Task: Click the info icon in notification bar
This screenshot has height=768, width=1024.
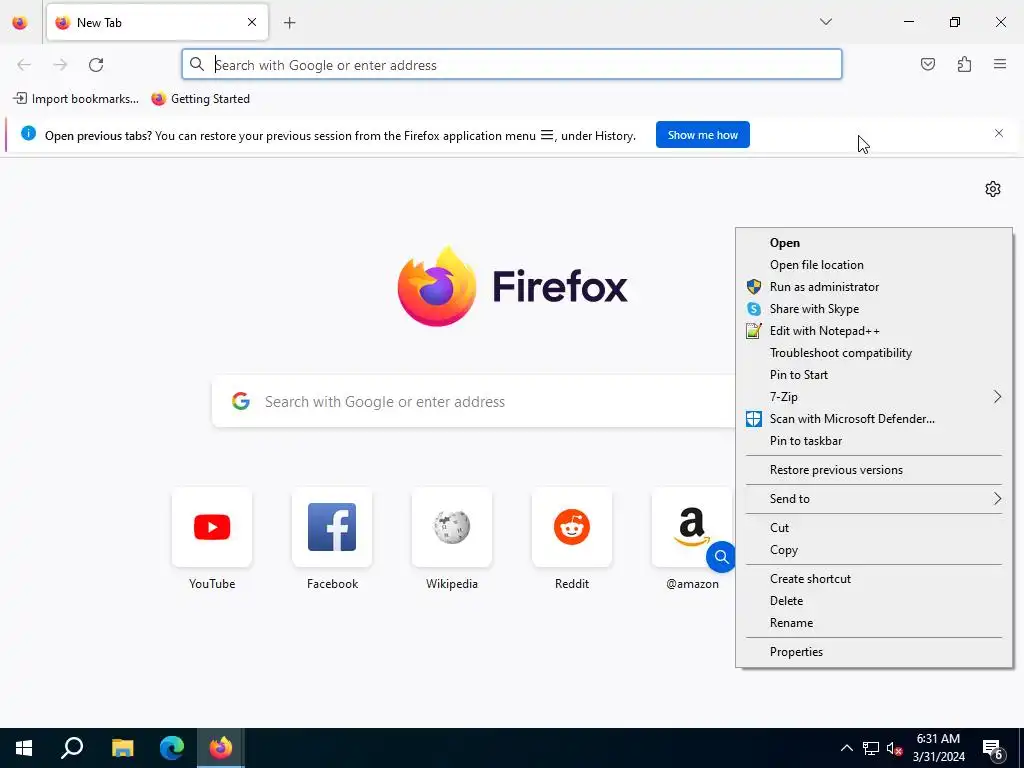Action: pyautogui.click(x=28, y=134)
